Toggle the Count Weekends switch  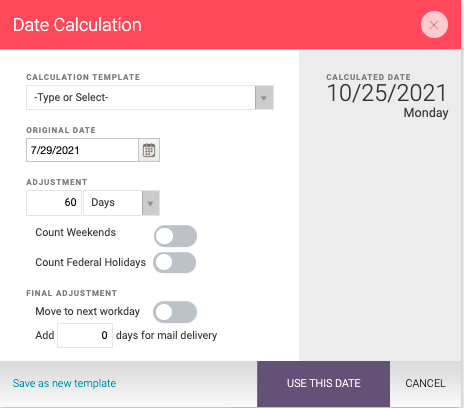point(175,236)
